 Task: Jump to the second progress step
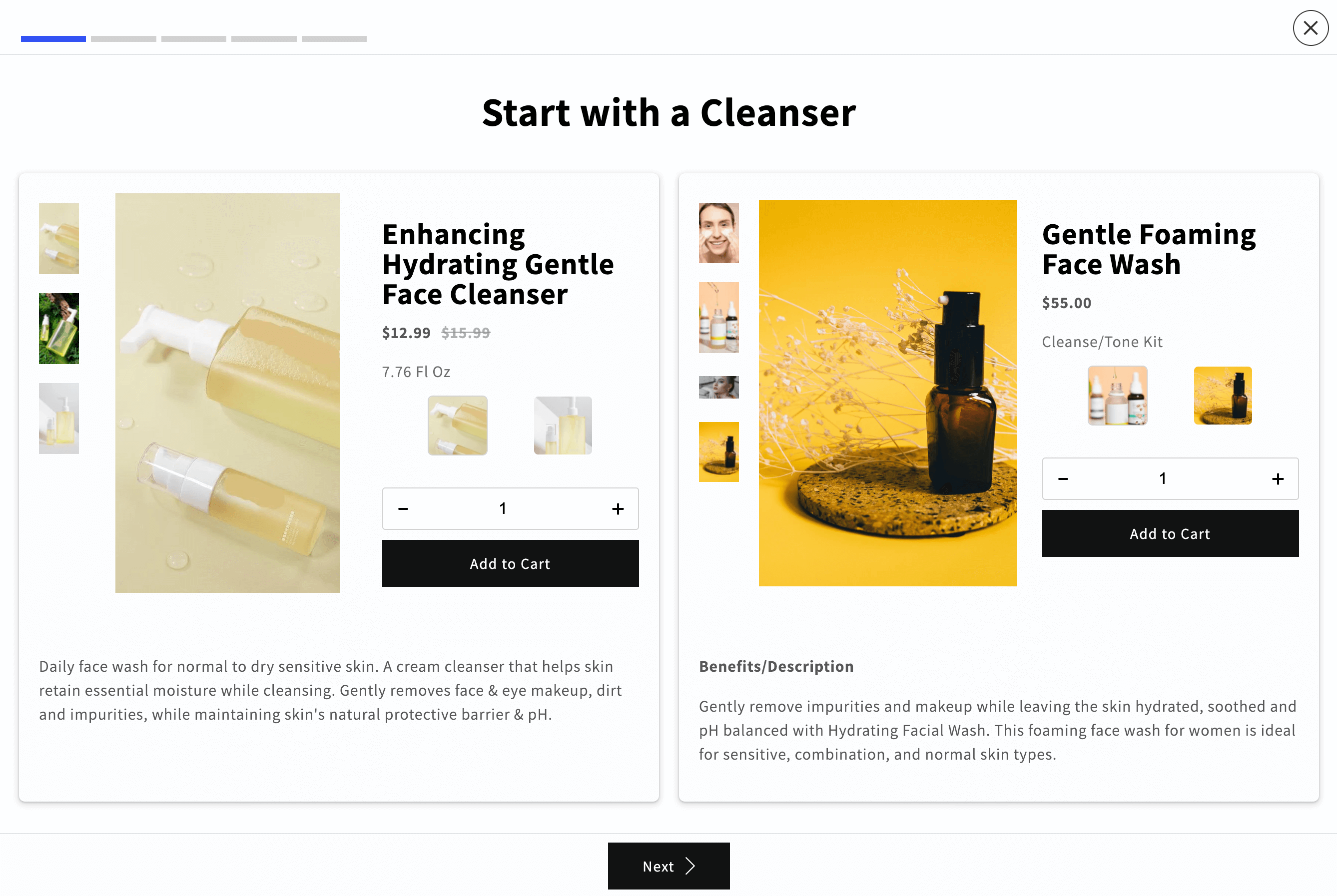(x=123, y=39)
